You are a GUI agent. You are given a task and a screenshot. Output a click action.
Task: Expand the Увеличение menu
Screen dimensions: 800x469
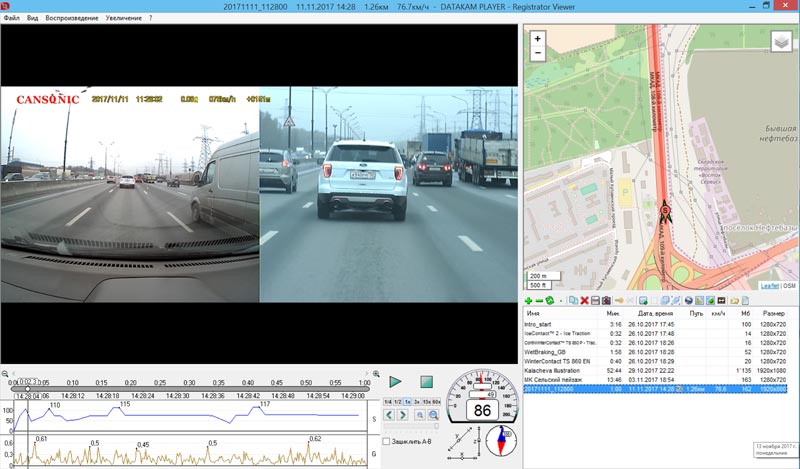pyautogui.click(x=126, y=18)
